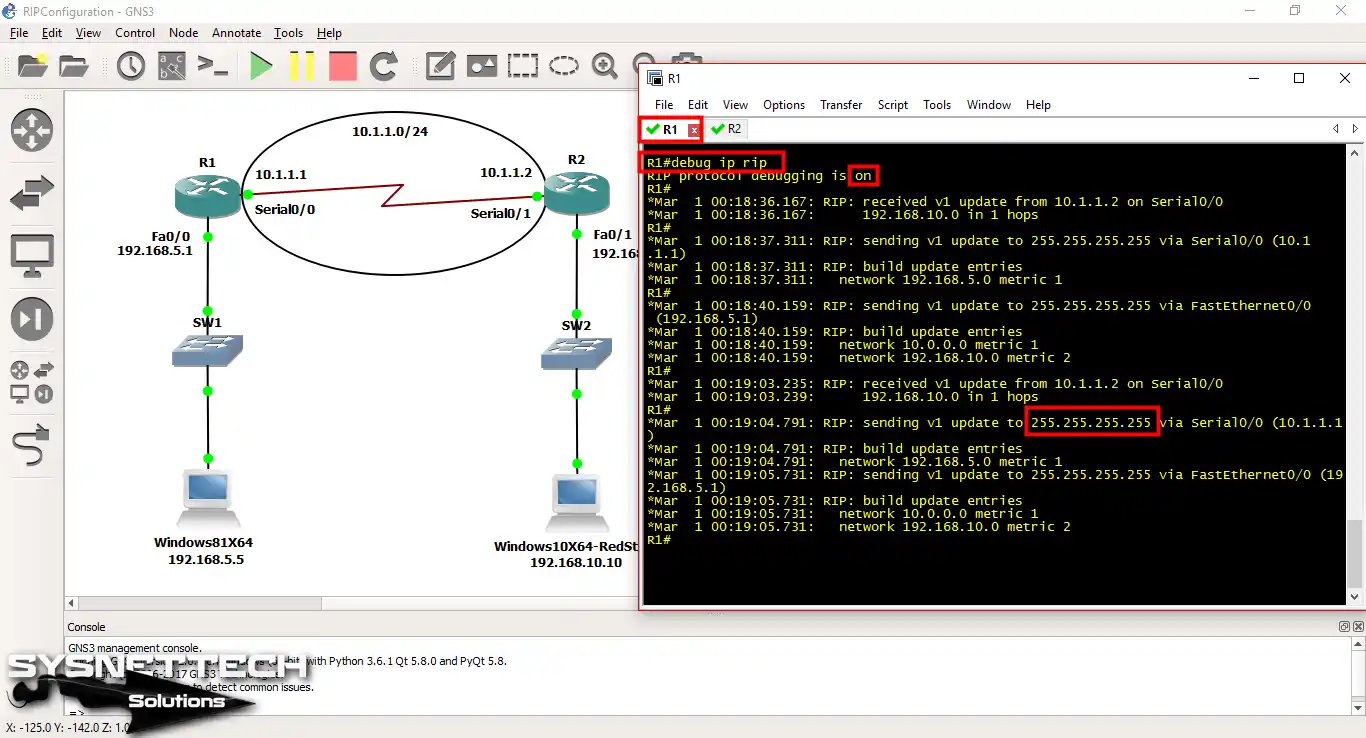Open the Tools menu of GNS3
The height and width of the screenshot is (738, 1366).
288,32
